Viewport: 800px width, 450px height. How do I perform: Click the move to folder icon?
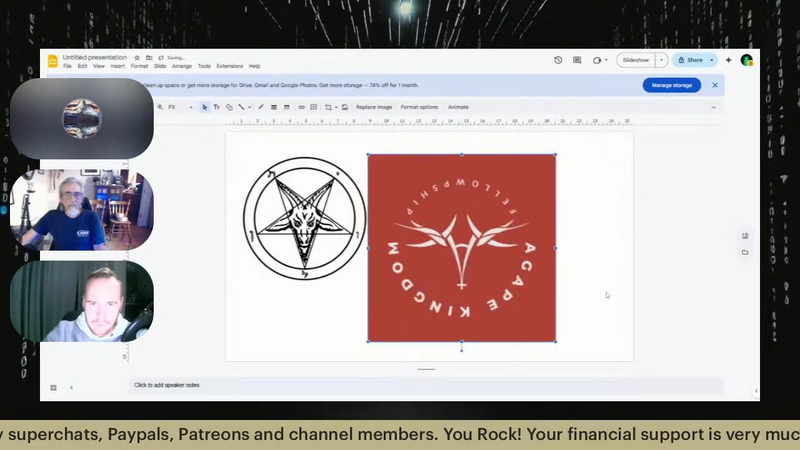(x=149, y=58)
